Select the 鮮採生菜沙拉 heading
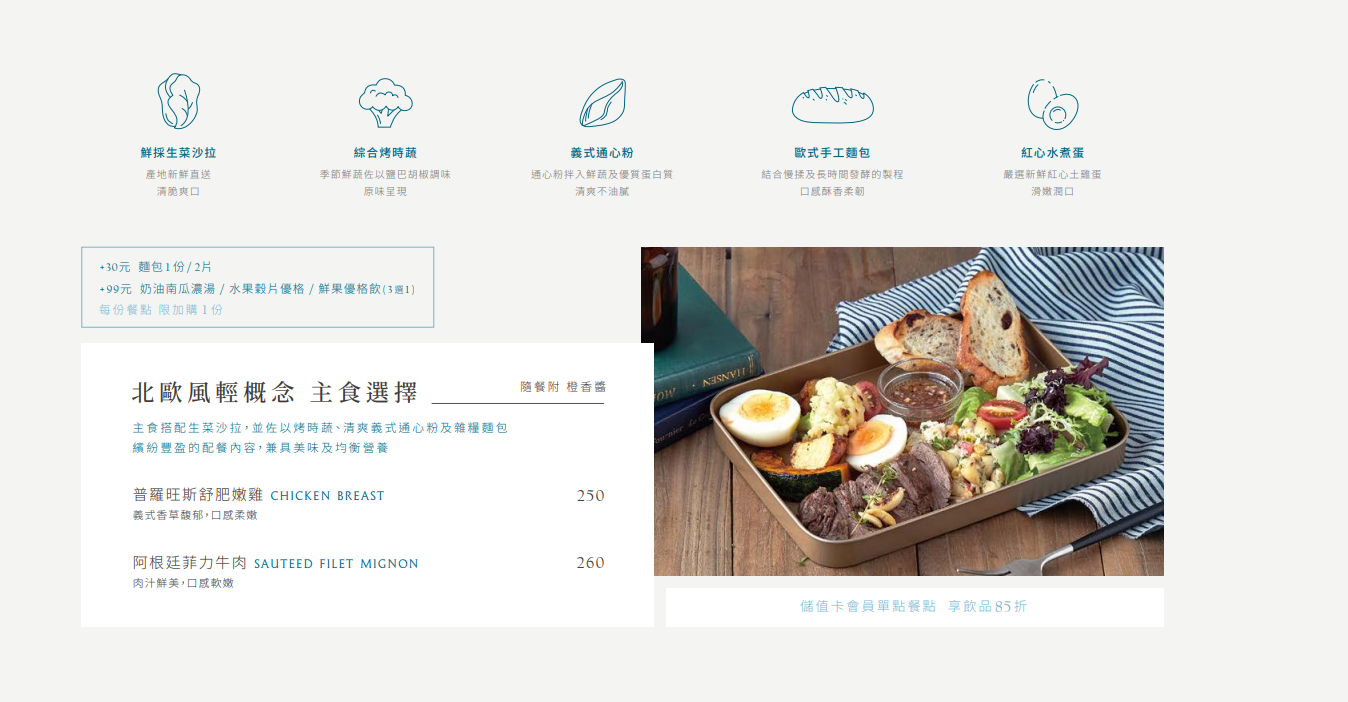 pyautogui.click(x=178, y=153)
